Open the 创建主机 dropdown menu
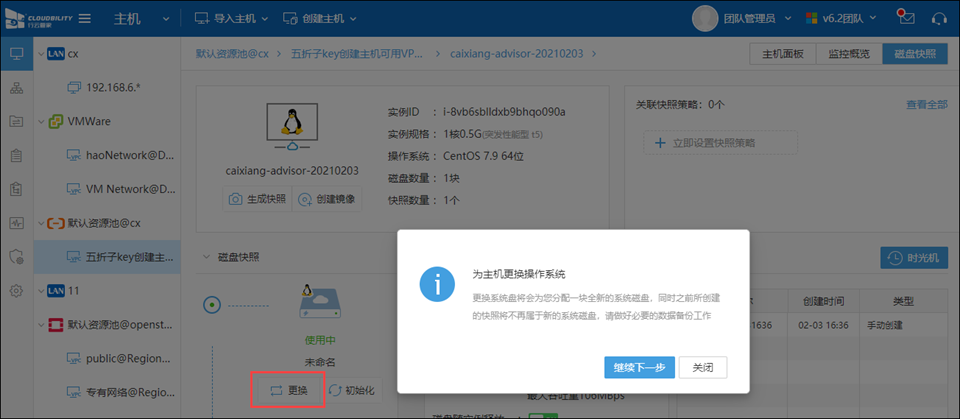This screenshot has width=960, height=419. [320, 19]
